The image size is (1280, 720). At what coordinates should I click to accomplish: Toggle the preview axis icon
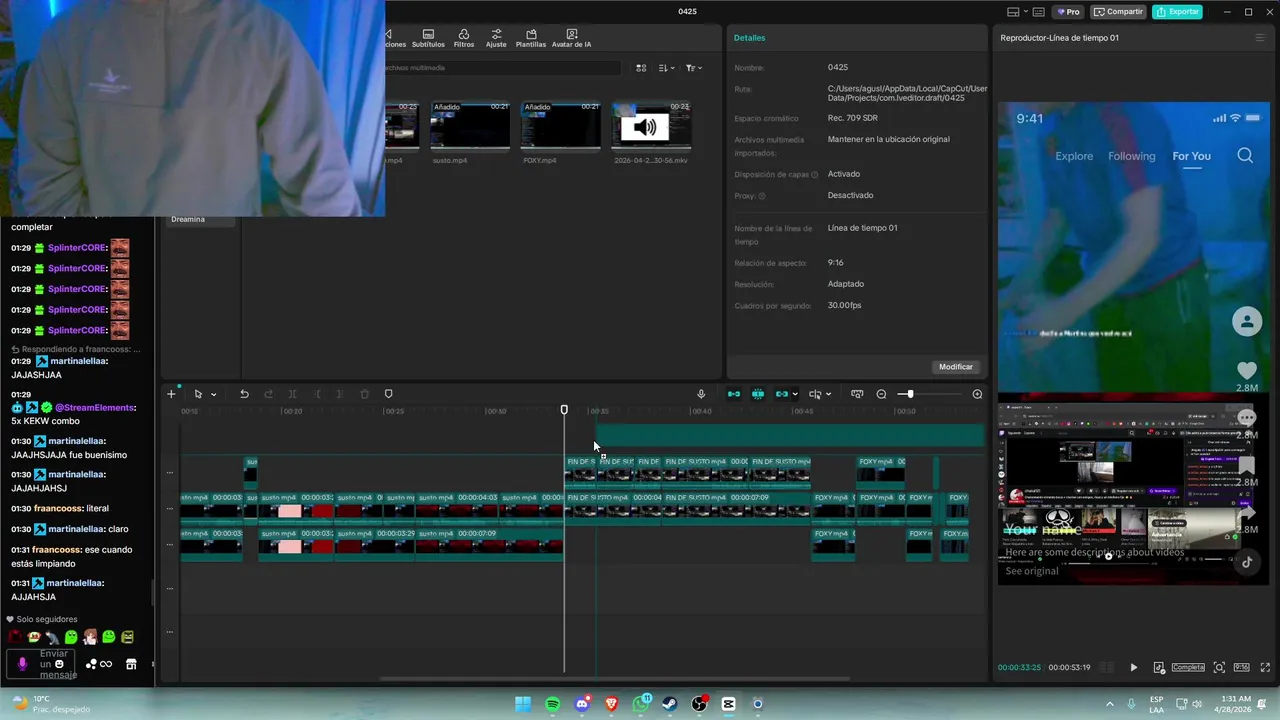[x=857, y=394]
